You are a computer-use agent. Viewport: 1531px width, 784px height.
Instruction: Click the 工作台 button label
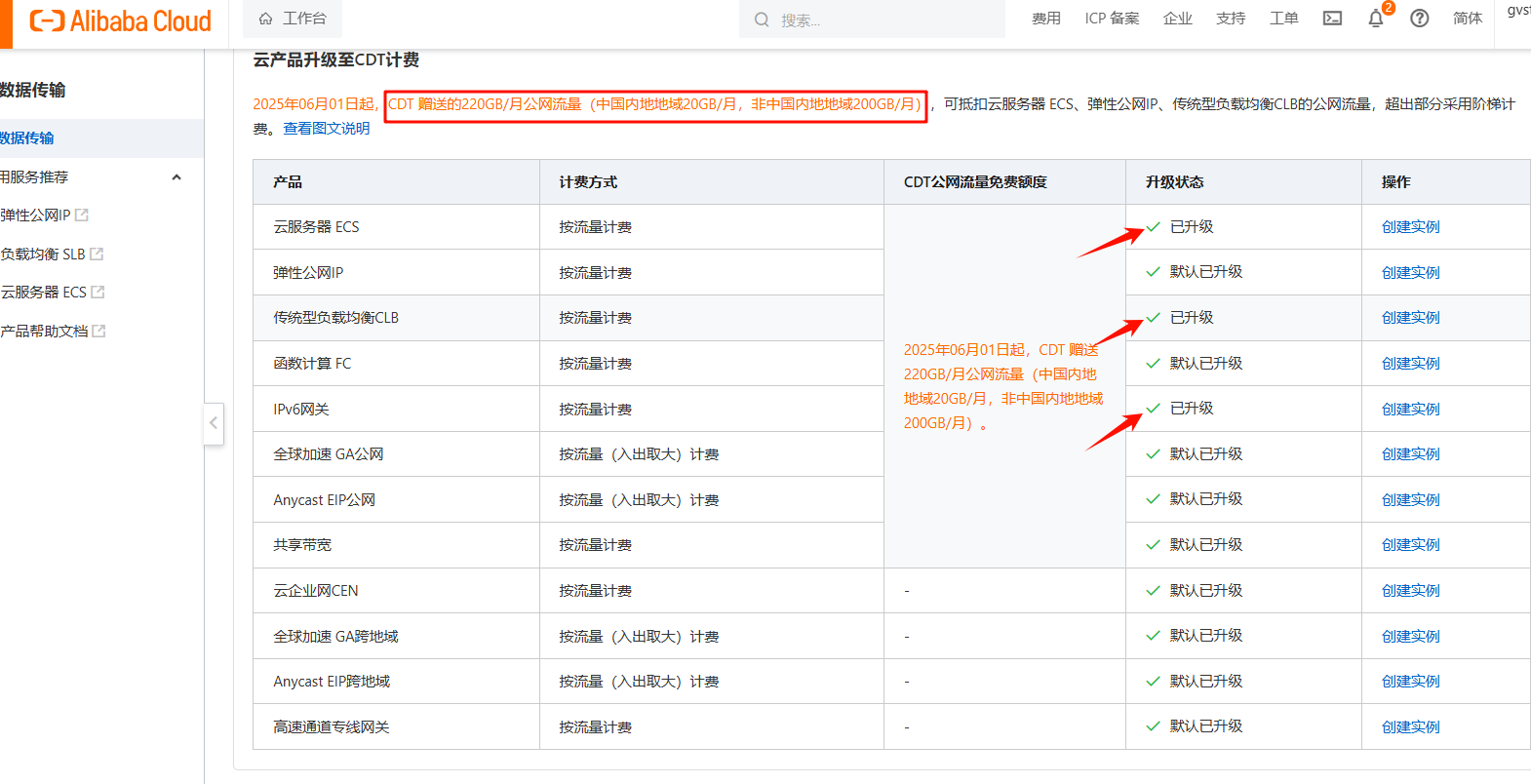304,19
